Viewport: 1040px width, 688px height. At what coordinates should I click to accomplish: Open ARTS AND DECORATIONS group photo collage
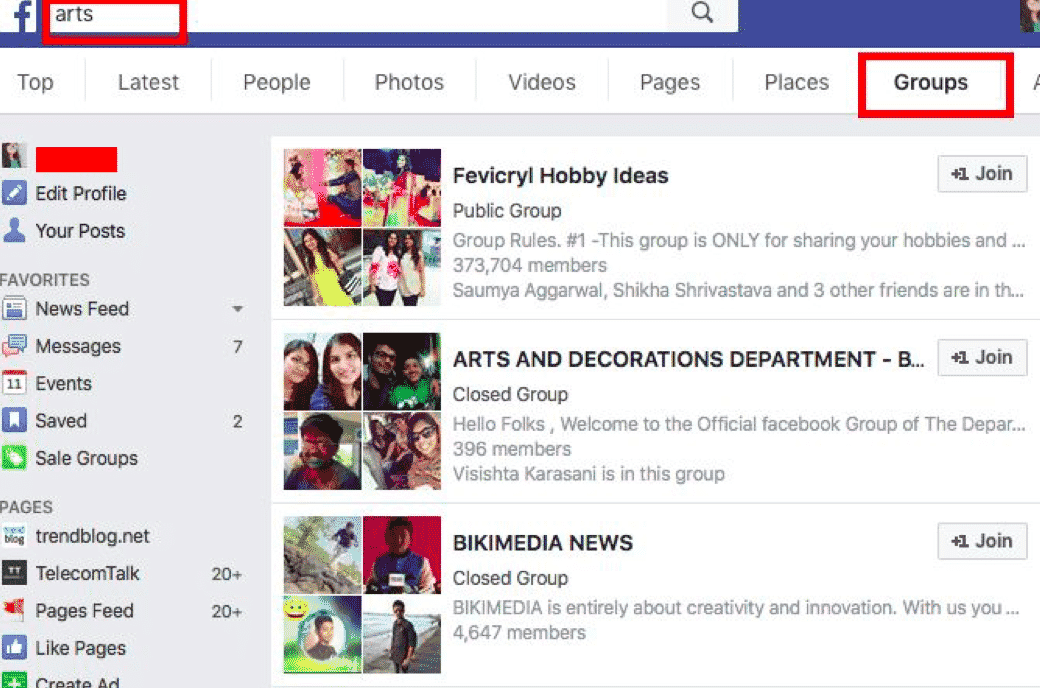click(x=362, y=411)
